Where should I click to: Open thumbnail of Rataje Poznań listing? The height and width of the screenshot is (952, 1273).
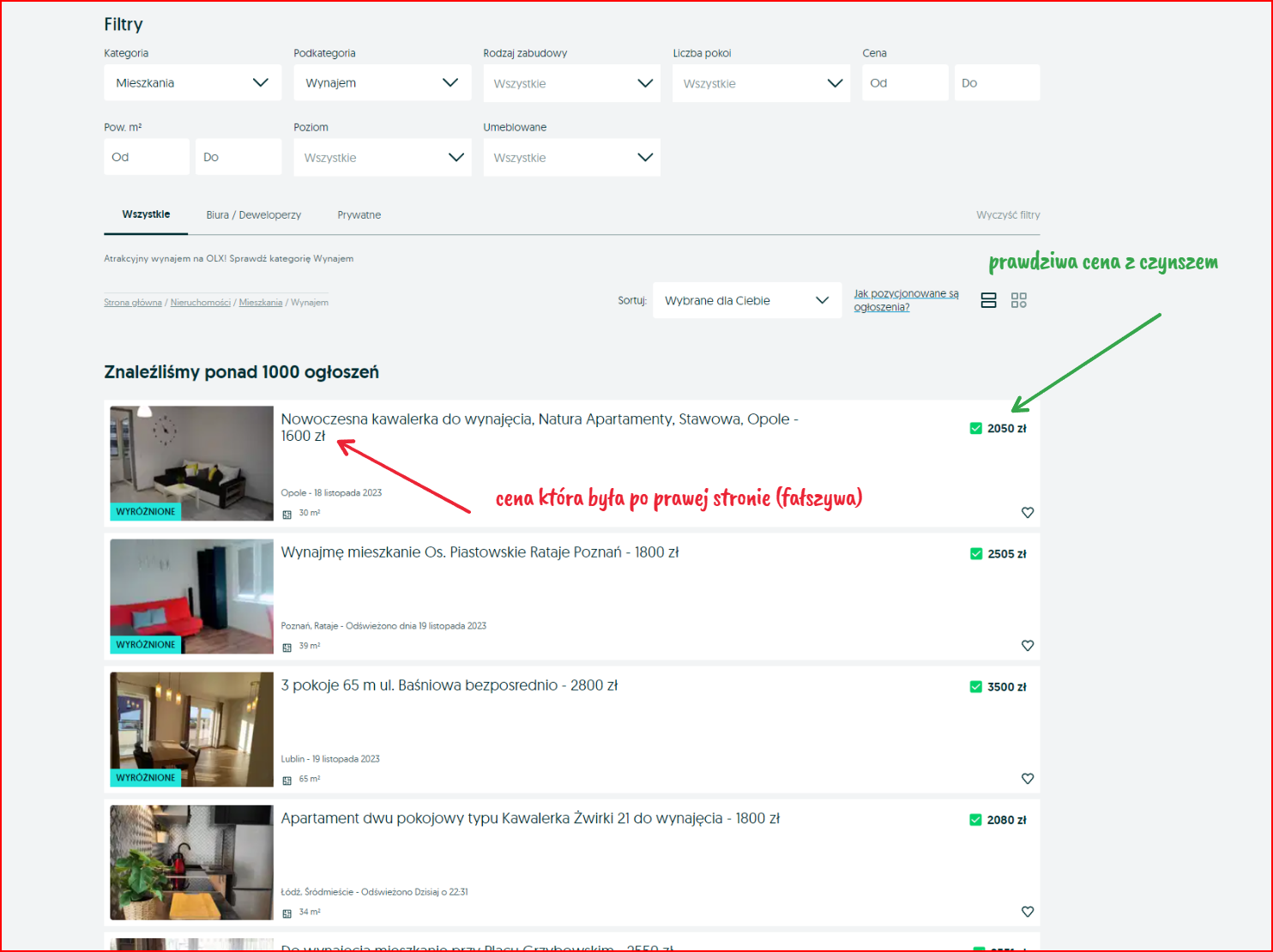pos(191,596)
